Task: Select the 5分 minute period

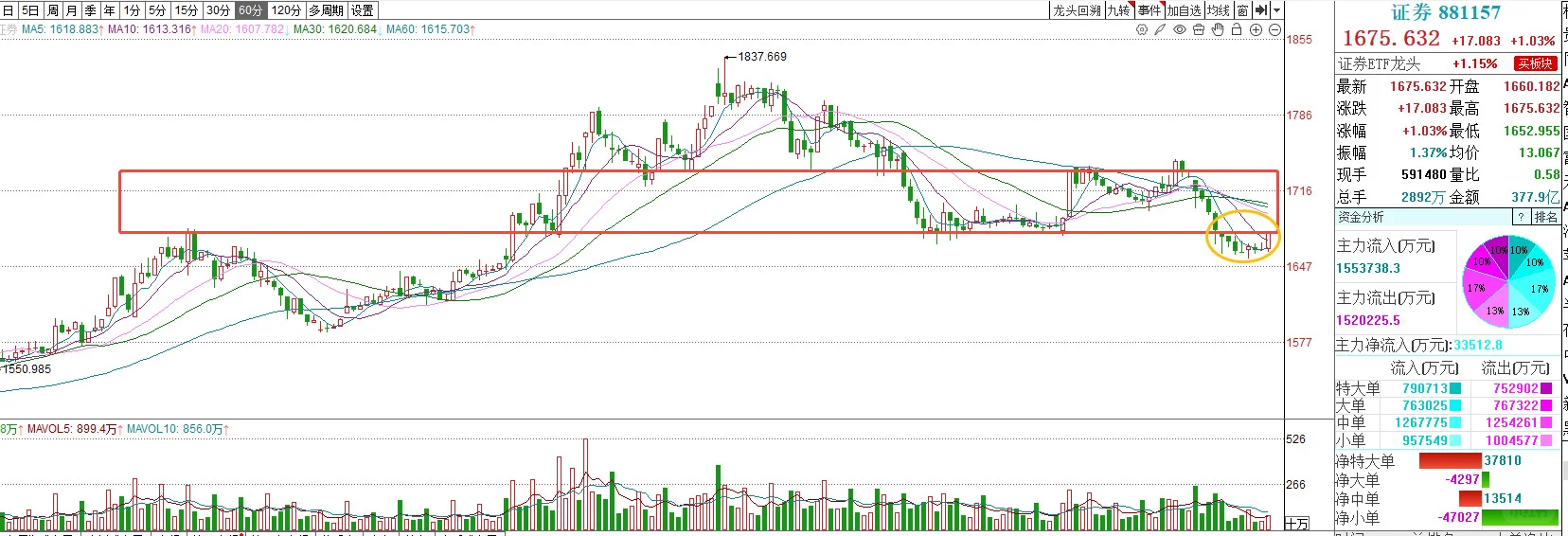Action: click(x=157, y=10)
